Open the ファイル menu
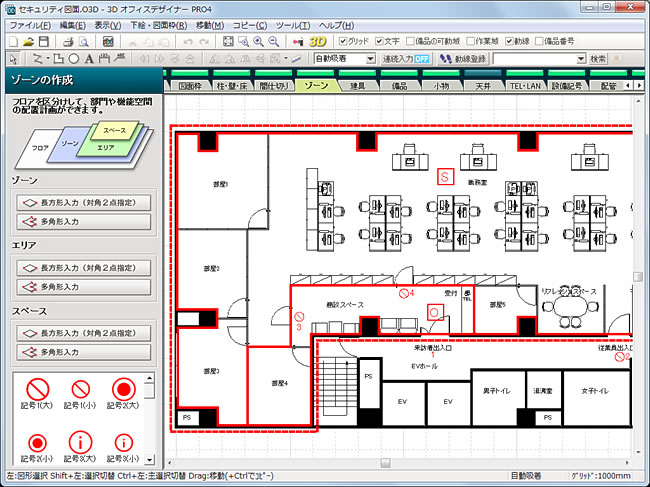 pos(30,23)
